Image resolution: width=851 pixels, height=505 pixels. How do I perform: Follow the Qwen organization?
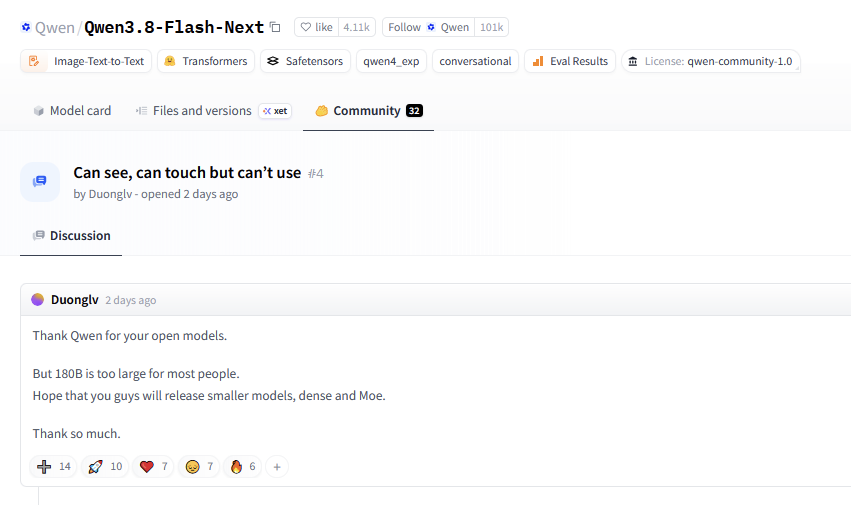tap(428, 27)
